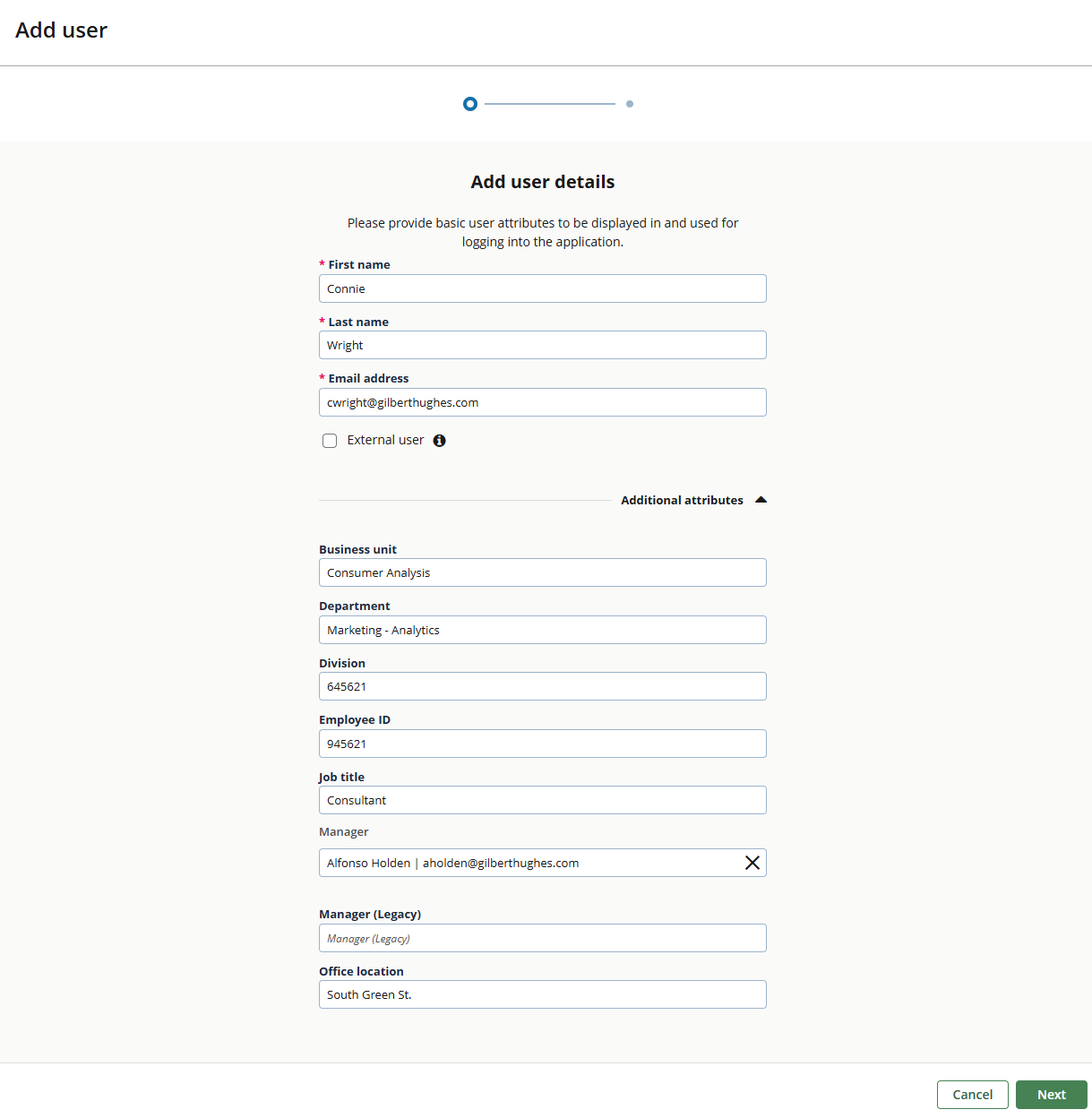Cancel the Add user form
Image resolution: width=1092 pixels, height=1118 pixels.
pyautogui.click(x=972, y=1094)
